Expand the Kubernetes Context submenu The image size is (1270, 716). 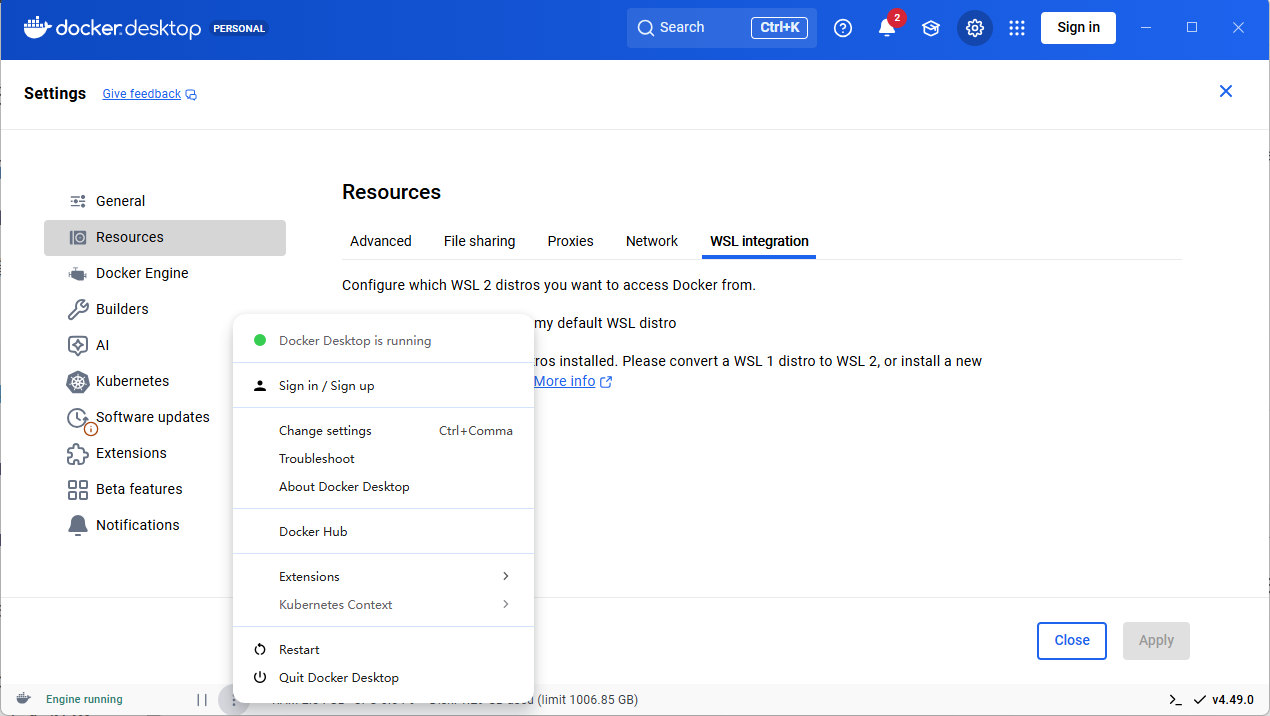coord(383,604)
